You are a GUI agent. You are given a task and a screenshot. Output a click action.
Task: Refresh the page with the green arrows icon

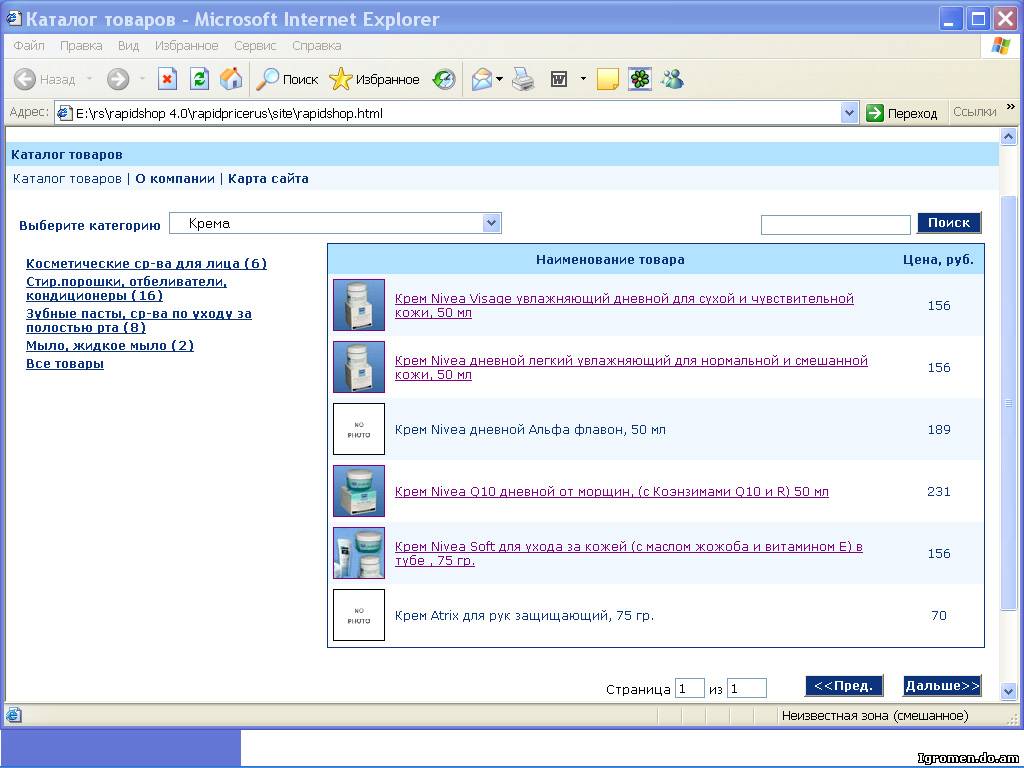(199, 80)
